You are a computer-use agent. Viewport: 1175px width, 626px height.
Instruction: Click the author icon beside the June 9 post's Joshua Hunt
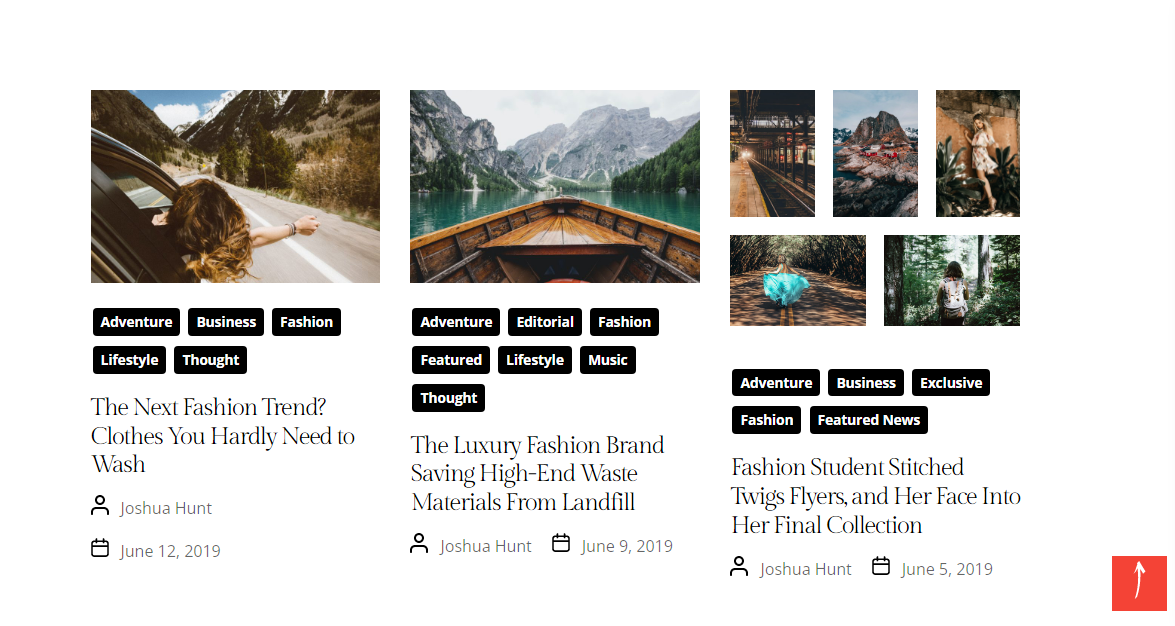420,543
